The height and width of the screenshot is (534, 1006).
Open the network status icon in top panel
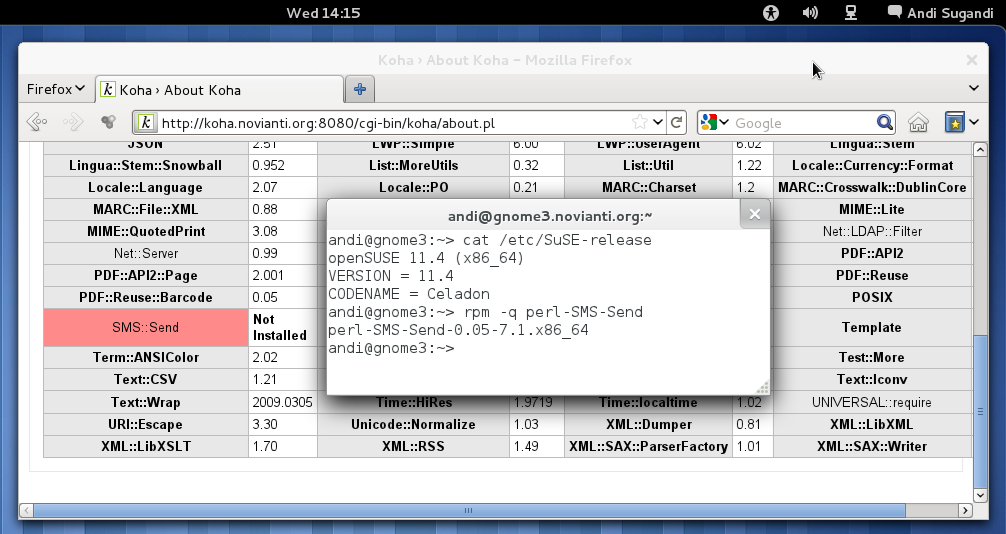(851, 13)
